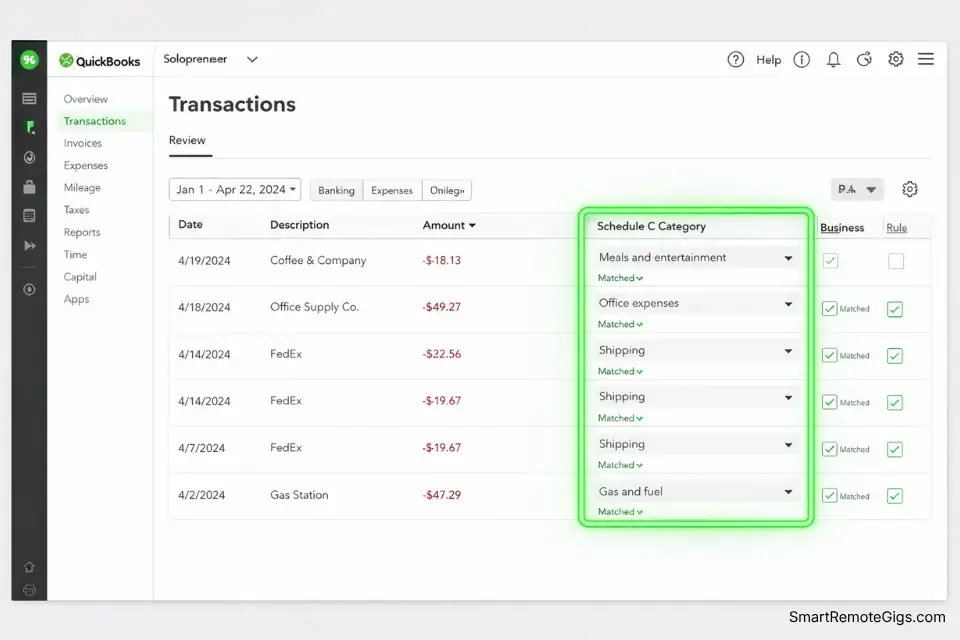The height and width of the screenshot is (640, 960).
Task: Open the table settings gear above the transactions
Action: click(x=909, y=188)
